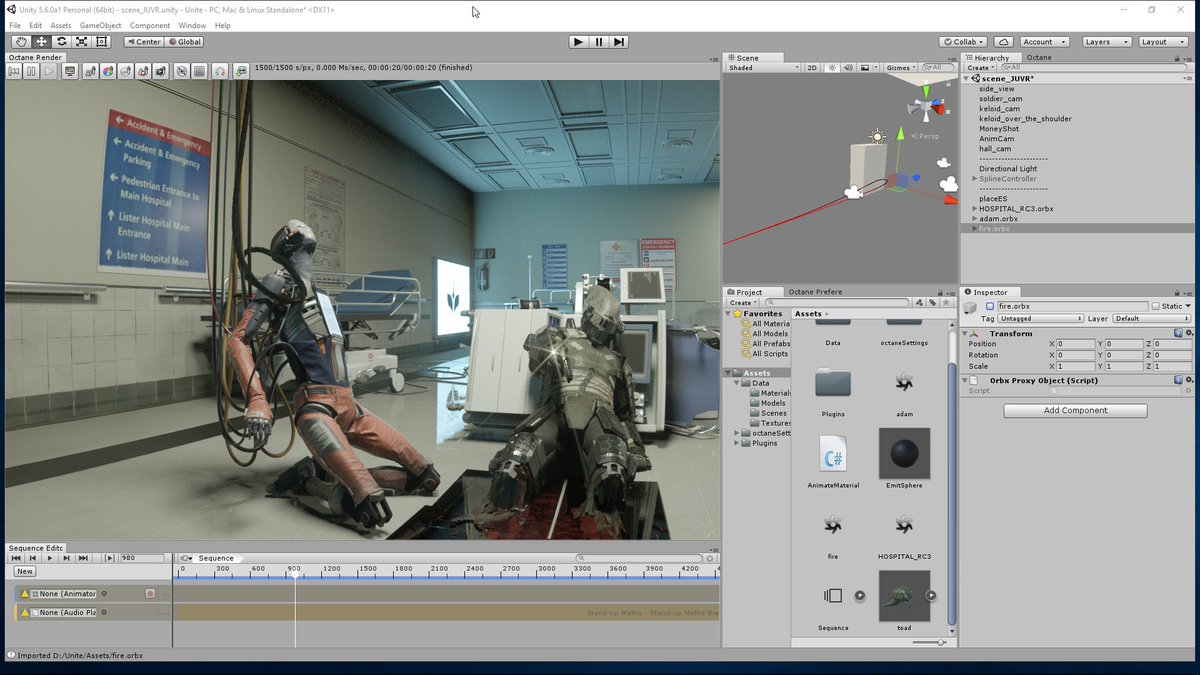Toggle 2D view mode in Scene view
This screenshot has height=675, width=1200.
(812, 68)
